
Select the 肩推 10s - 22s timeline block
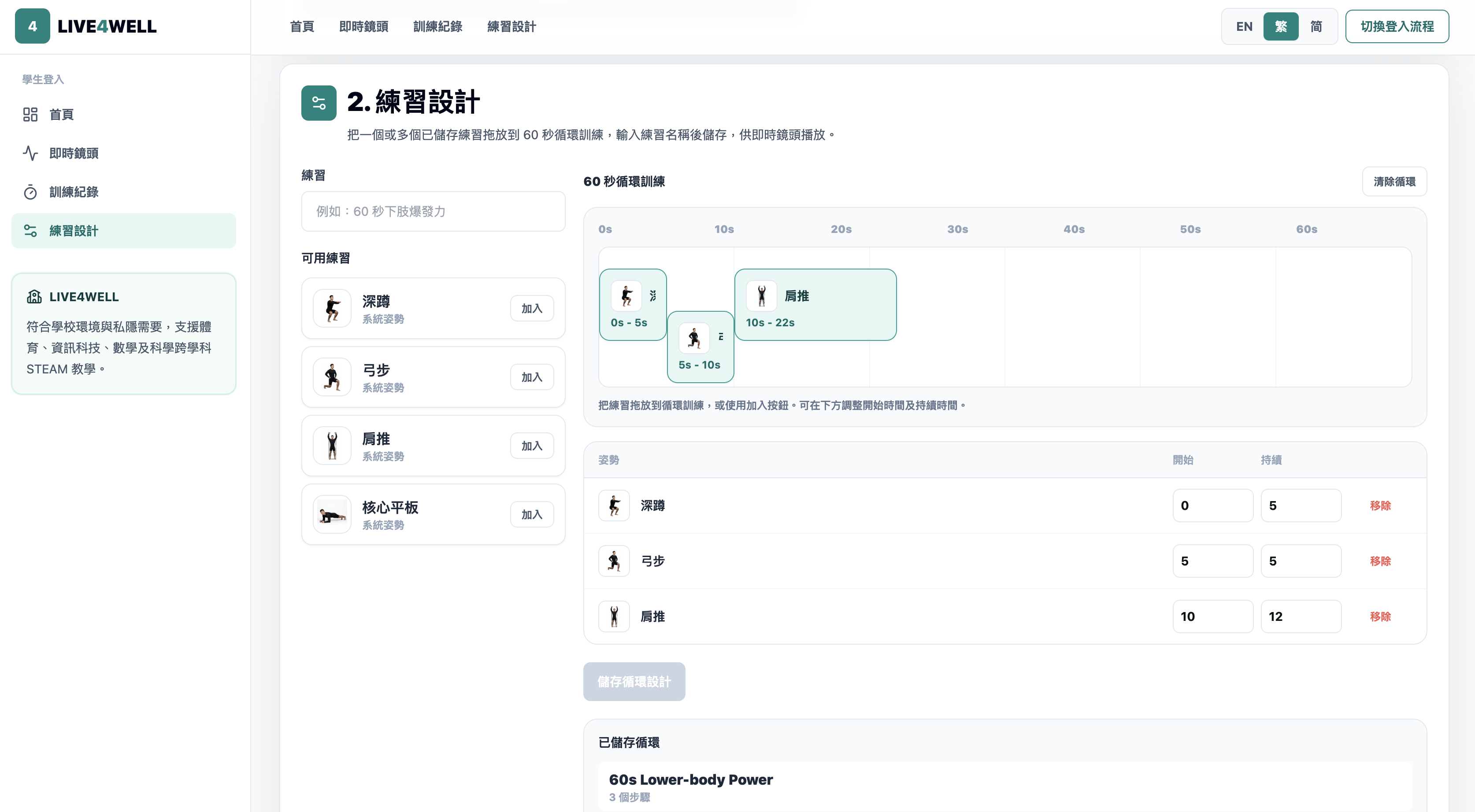(815, 305)
